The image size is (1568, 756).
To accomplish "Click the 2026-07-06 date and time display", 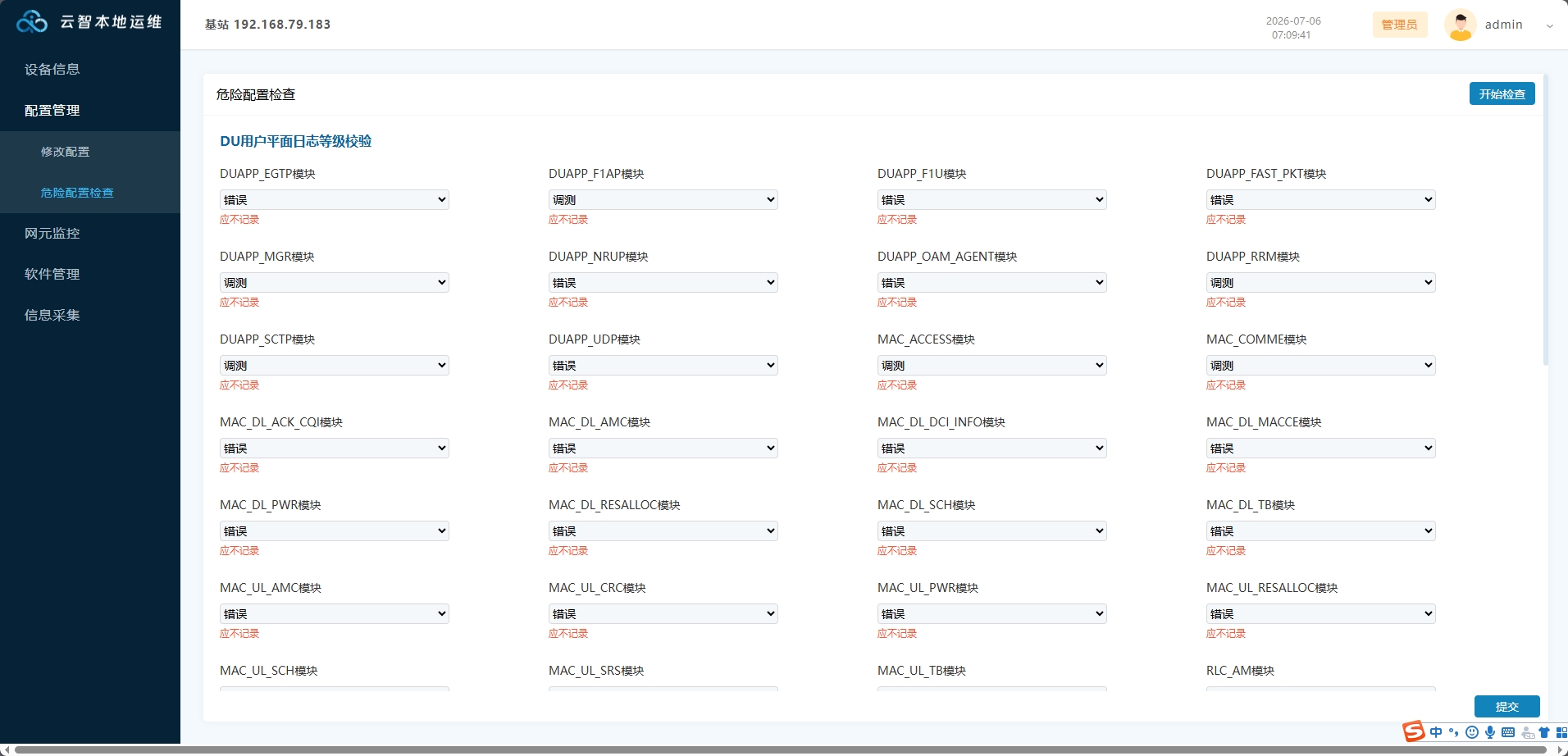I will pyautogui.click(x=1292, y=28).
